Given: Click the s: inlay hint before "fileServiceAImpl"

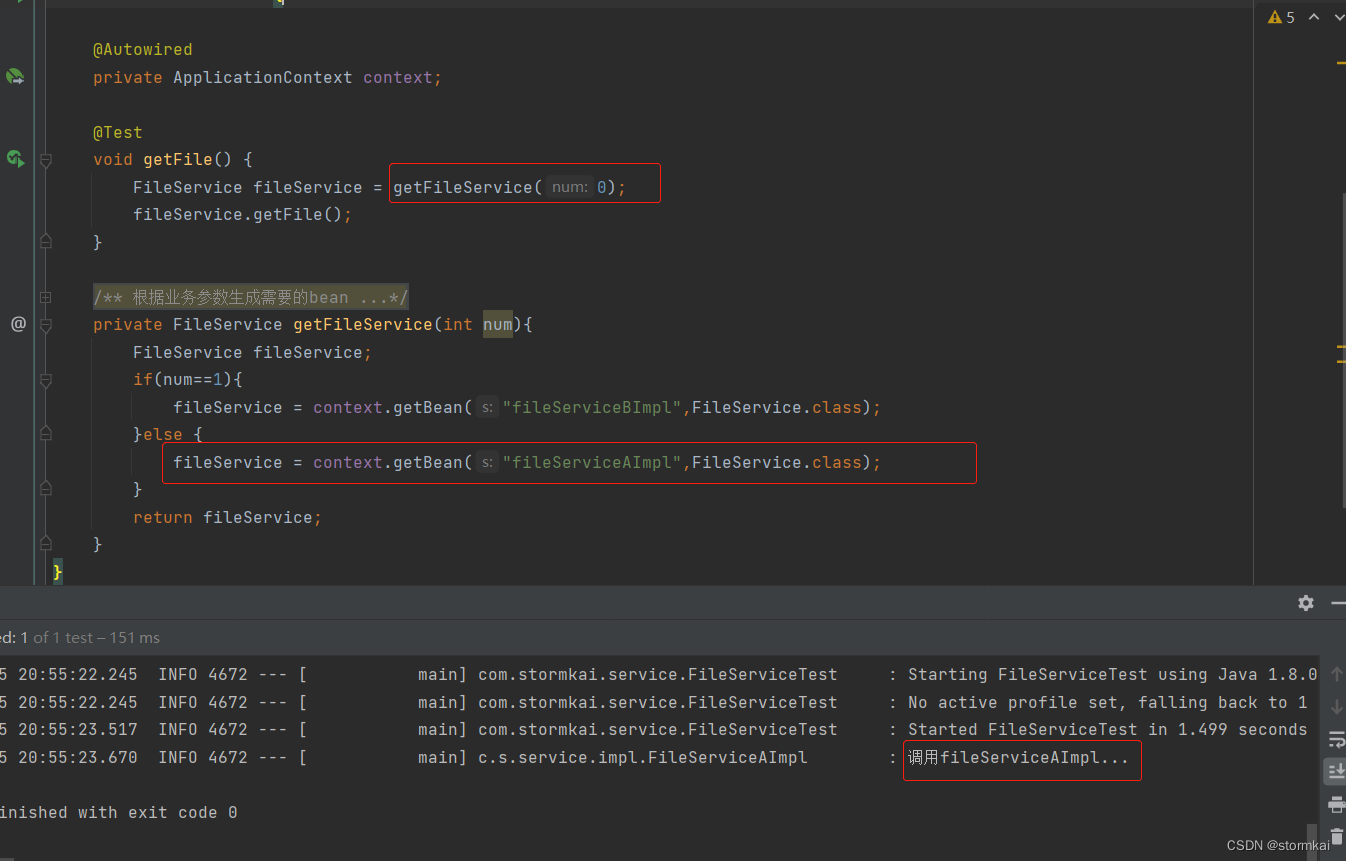Looking at the screenshot, I should tap(487, 462).
